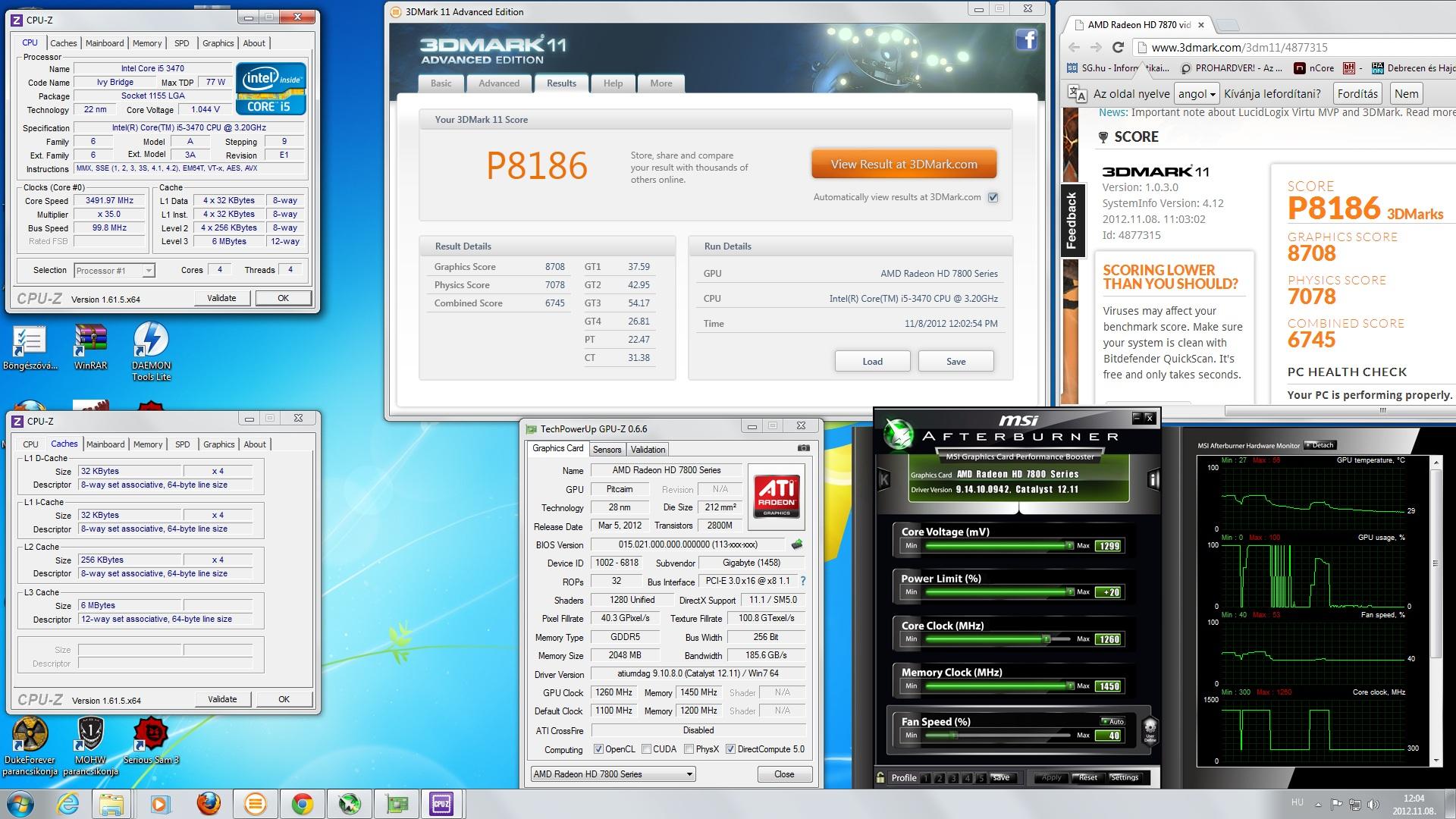Switch to Chrome in the taskbar
Screen dimensions: 1456x819
pos(302,803)
